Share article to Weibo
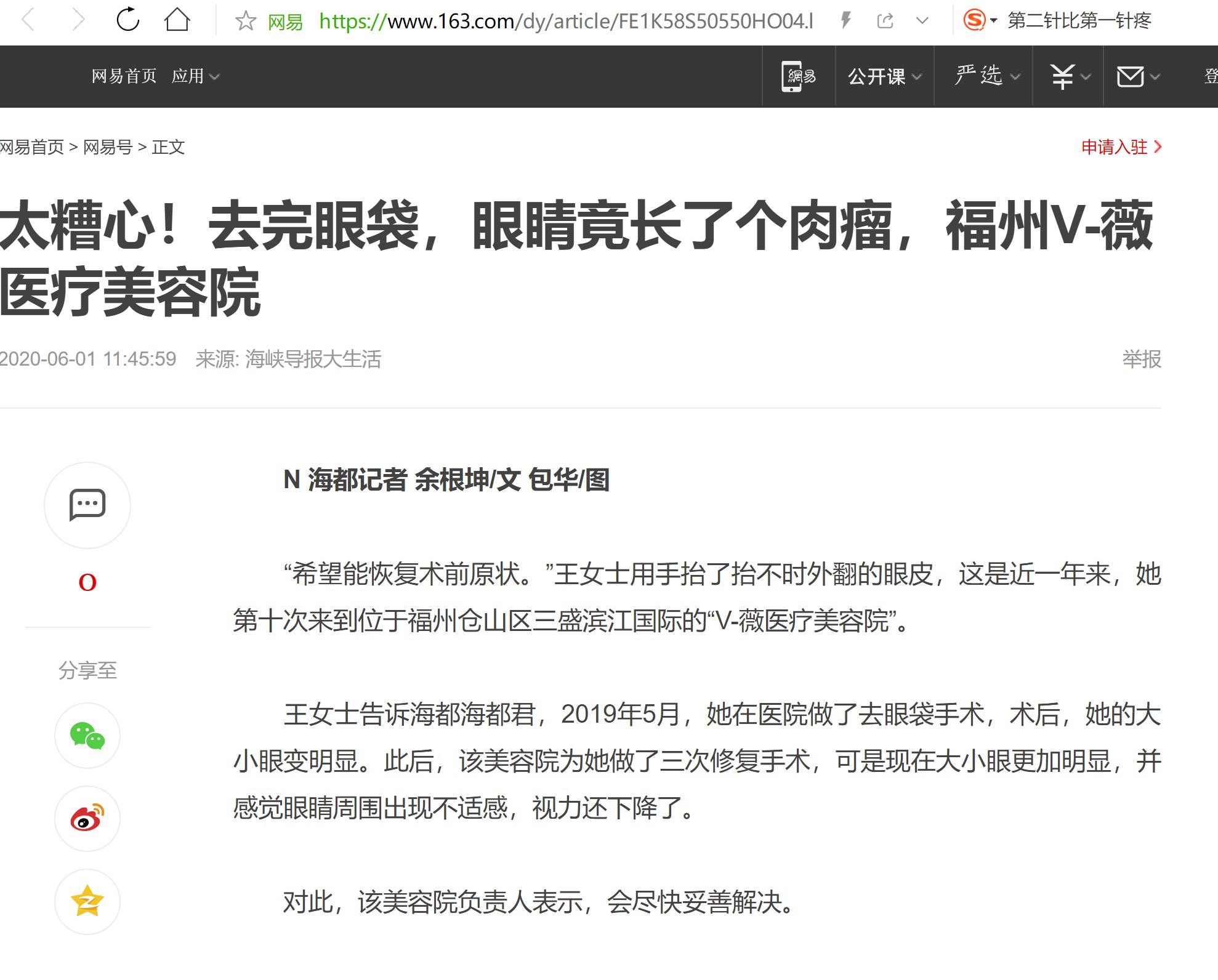1218x980 pixels. pos(87,819)
